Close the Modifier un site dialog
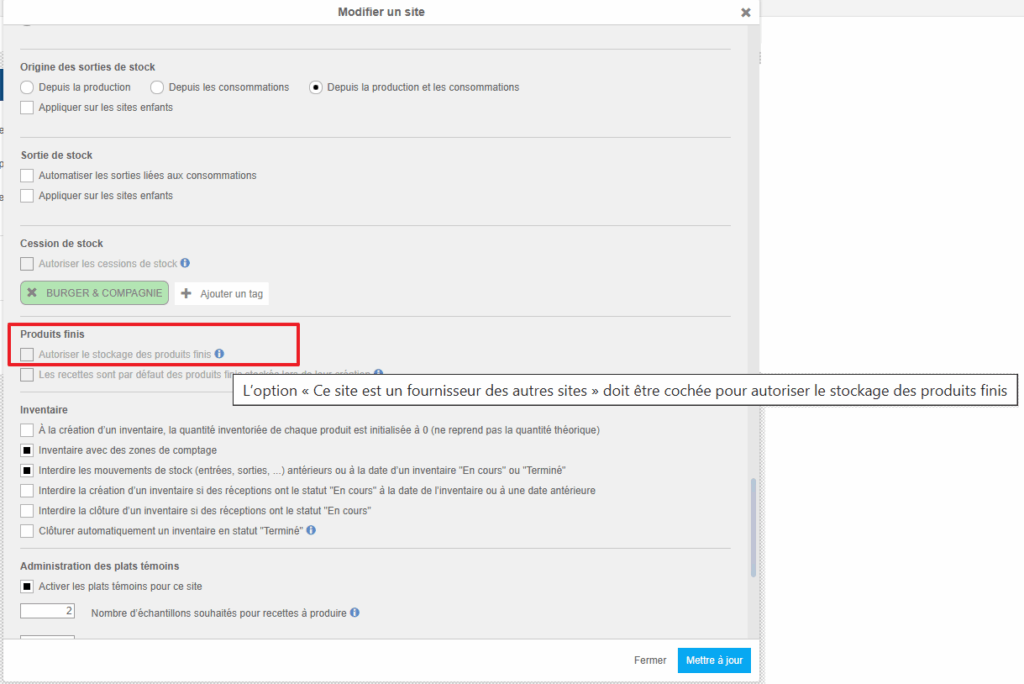Viewport: 1024px width, 684px height. 745,13
